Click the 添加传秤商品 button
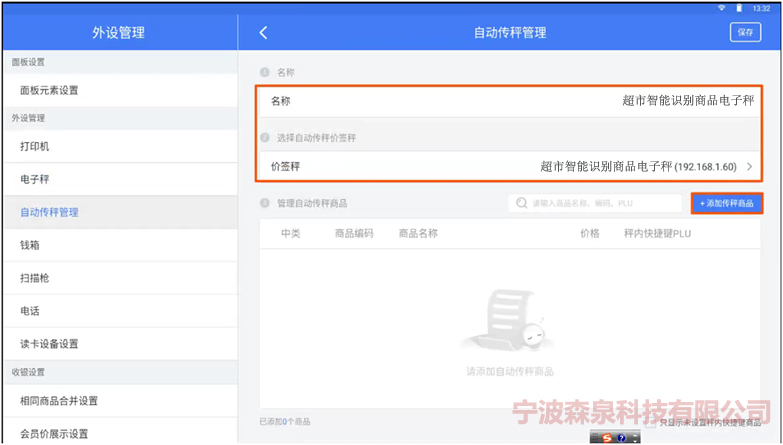Screen dimensions: 783x445 click(726, 203)
